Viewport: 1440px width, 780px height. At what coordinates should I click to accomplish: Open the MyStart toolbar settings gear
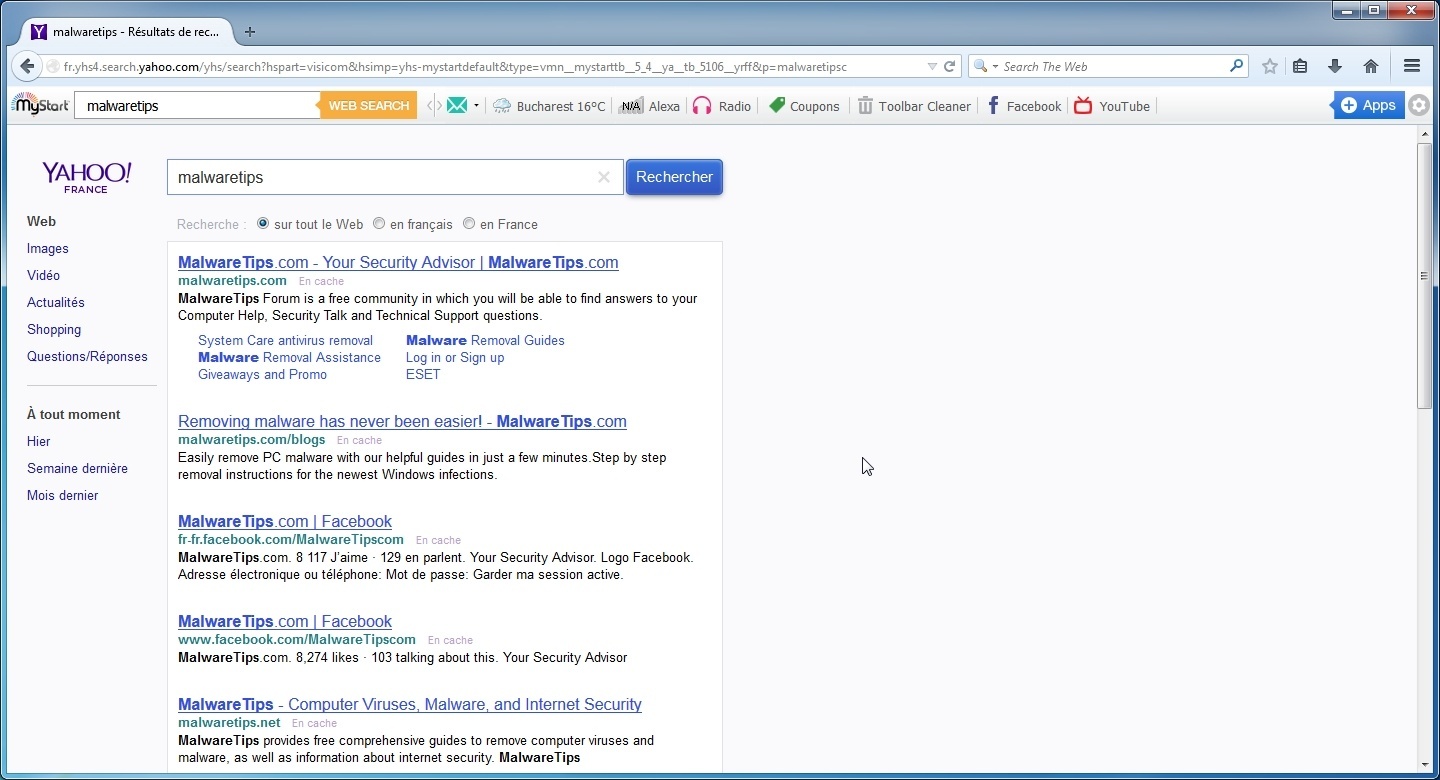point(1418,106)
